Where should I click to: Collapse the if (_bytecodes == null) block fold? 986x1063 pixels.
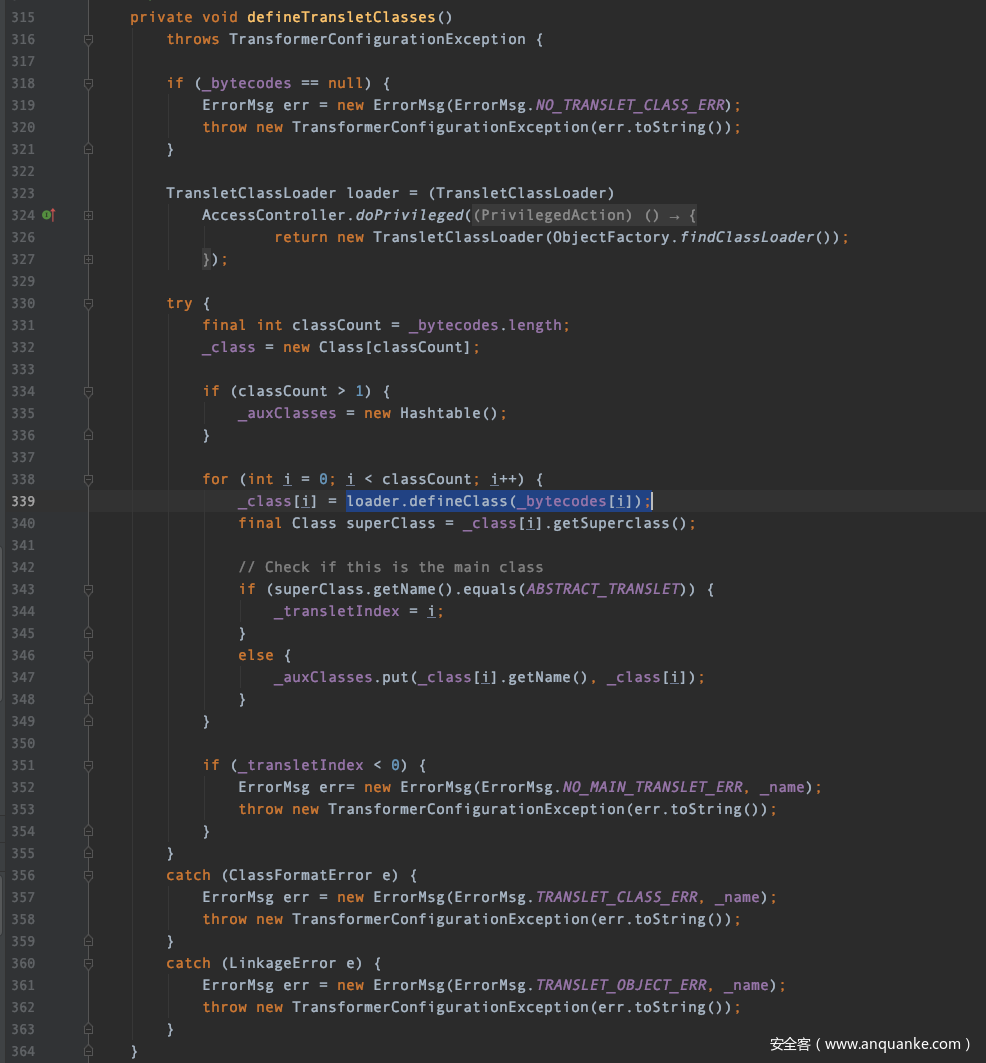tap(87, 83)
